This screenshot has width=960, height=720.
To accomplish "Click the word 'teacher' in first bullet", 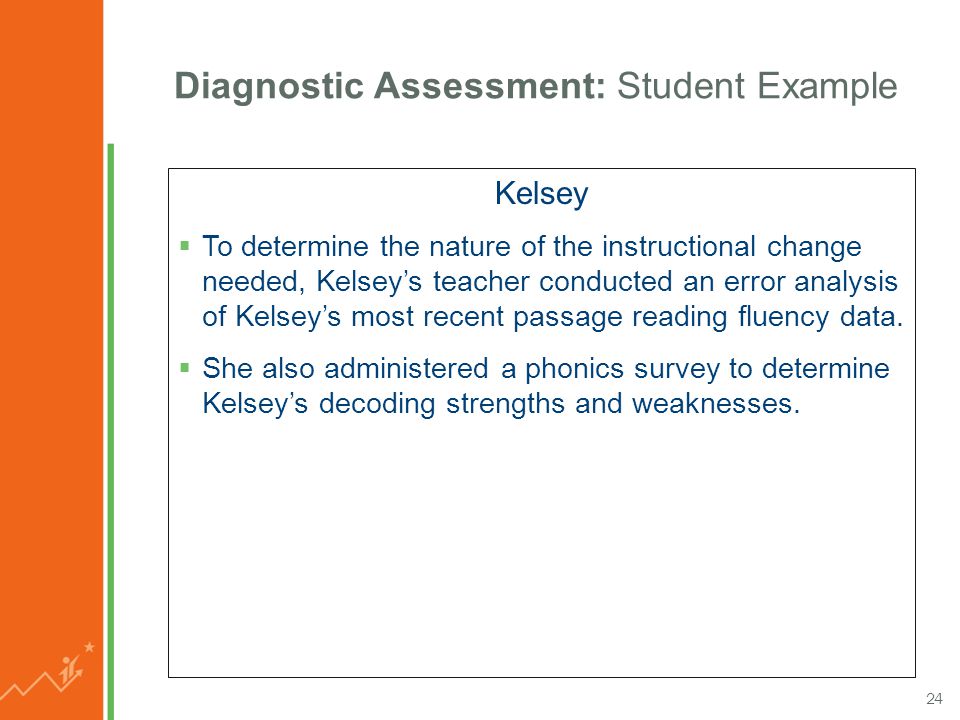I will coord(481,282).
